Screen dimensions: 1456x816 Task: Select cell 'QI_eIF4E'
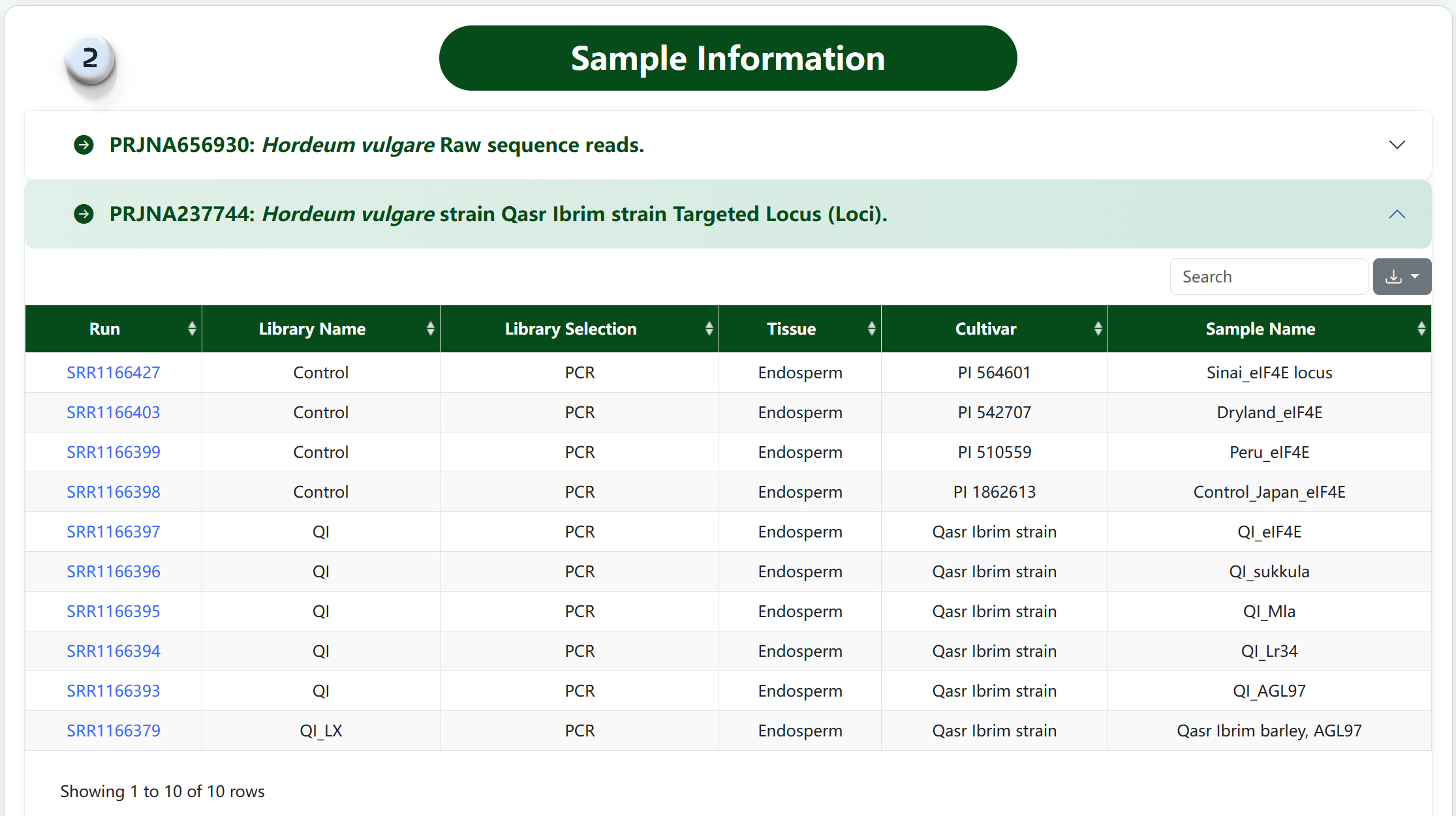(x=1269, y=532)
